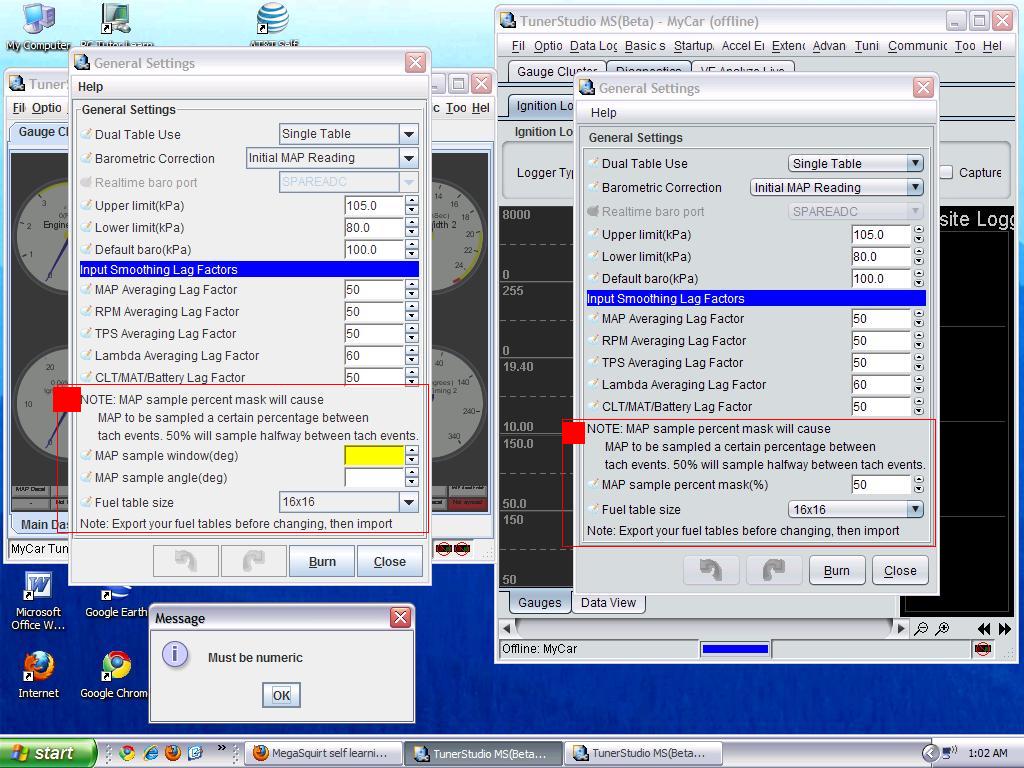Image resolution: width=1024 pixels, height=768 pixels.
Task: Open Help menu in left General Settings dialog
Action: pos(90,87)
